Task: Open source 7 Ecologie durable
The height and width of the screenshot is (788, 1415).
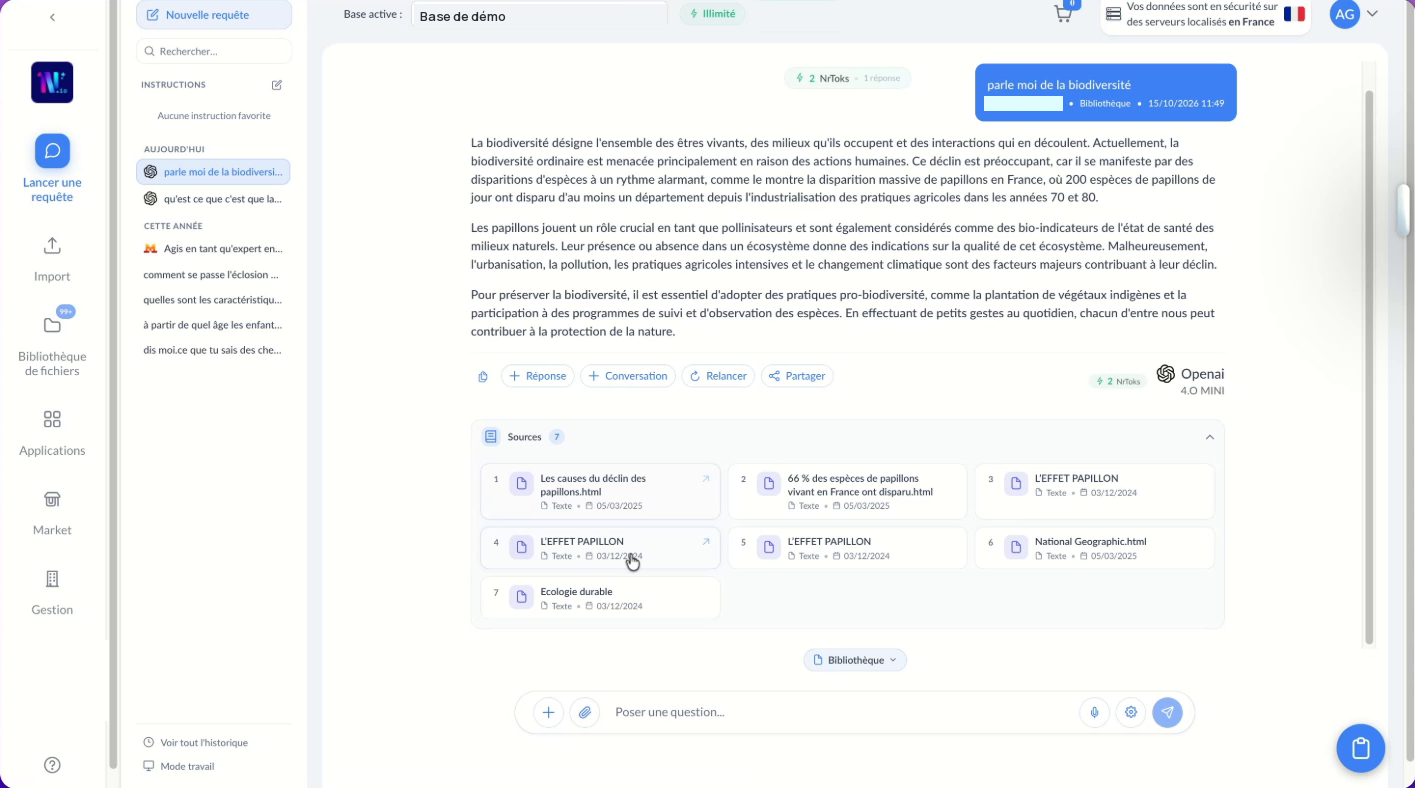Action: tap(600, 598)
